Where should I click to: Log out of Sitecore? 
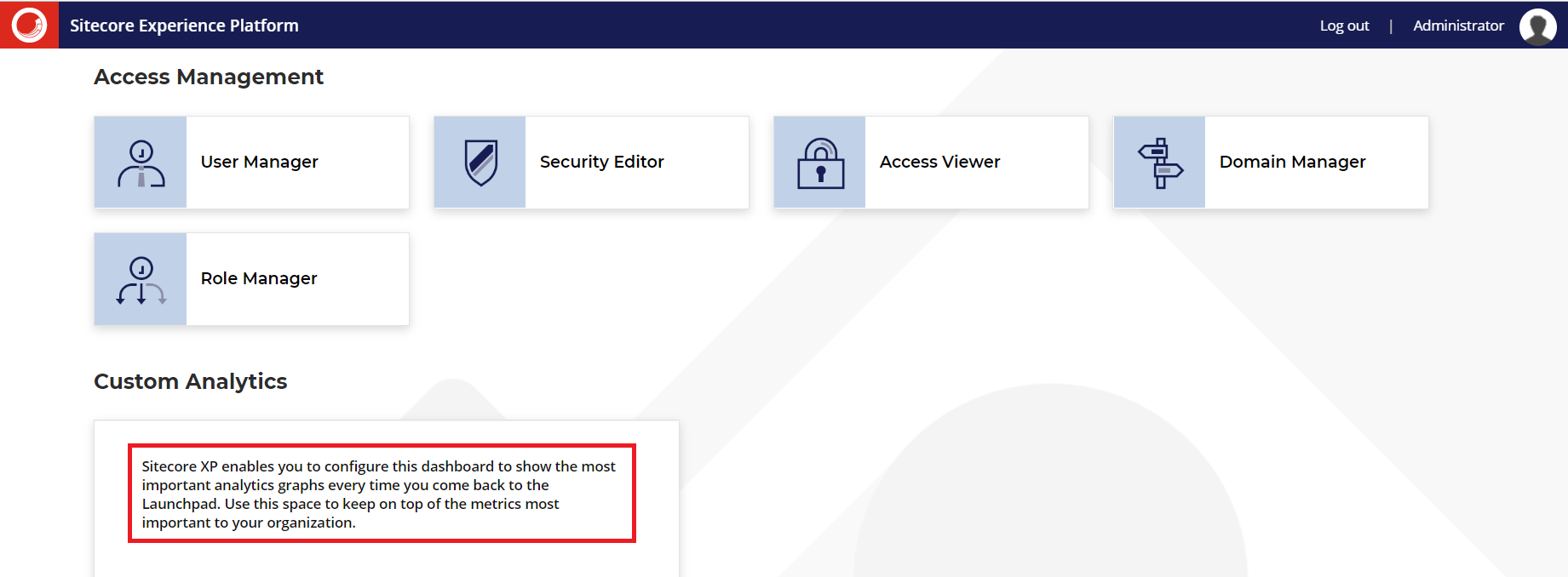click(x=1344, y=26)
